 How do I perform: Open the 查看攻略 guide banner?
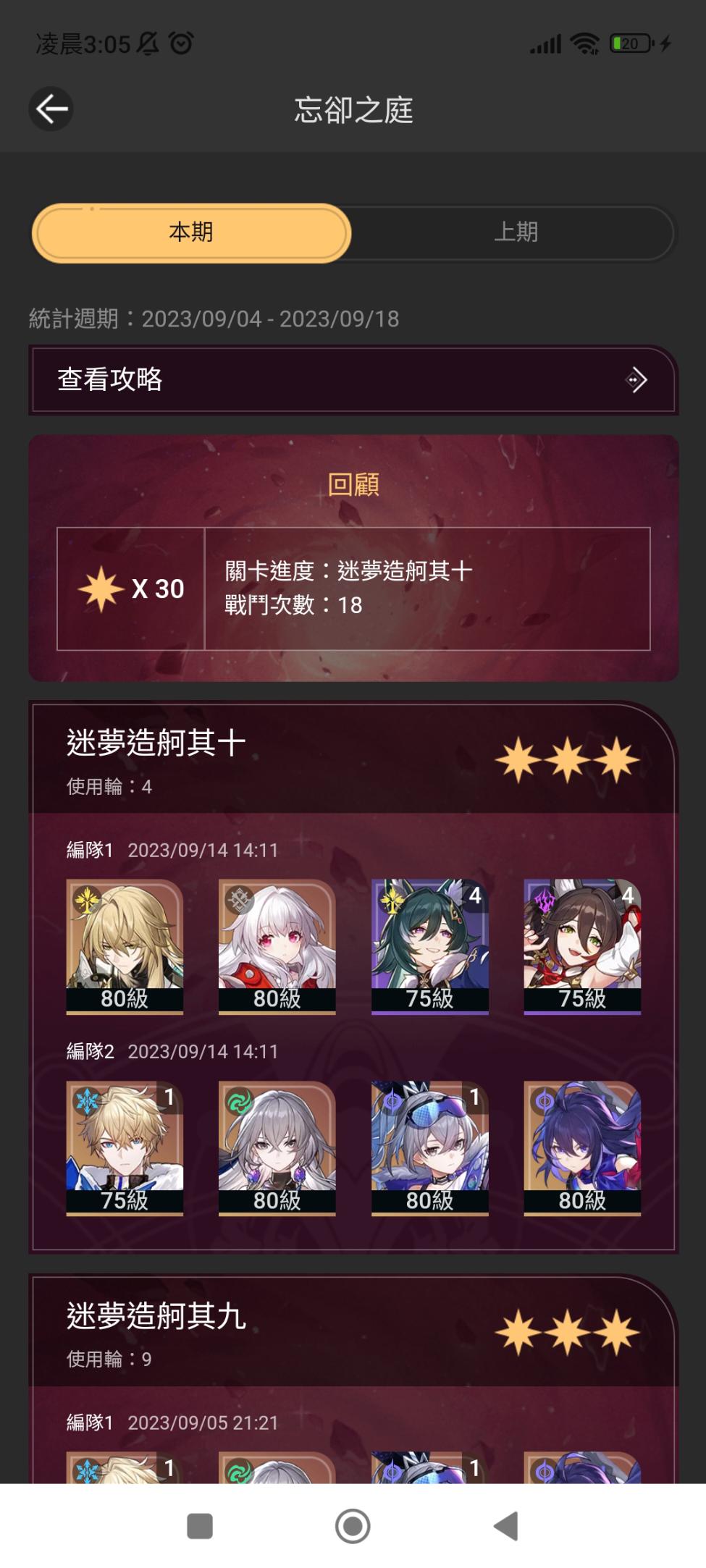click(353, 379)
